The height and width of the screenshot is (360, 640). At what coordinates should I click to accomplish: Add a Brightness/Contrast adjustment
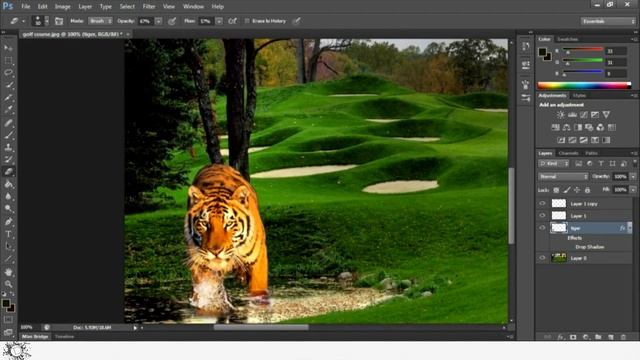[561, 115]
